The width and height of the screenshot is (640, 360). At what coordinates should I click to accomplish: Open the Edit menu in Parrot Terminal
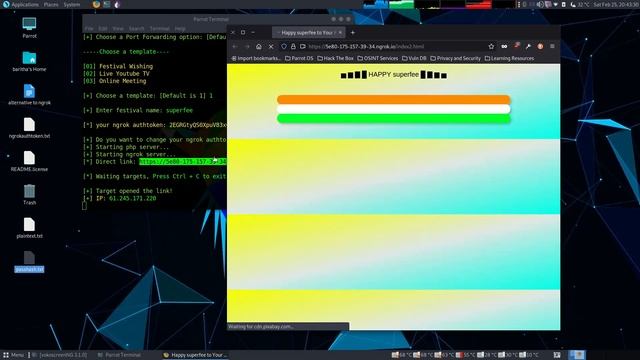tap(103, 29)
